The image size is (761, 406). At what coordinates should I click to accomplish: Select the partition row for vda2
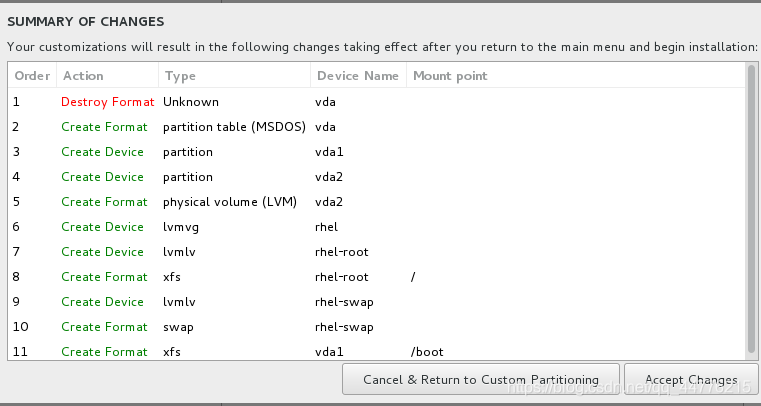pyautogui.click(x=377, y=177)
